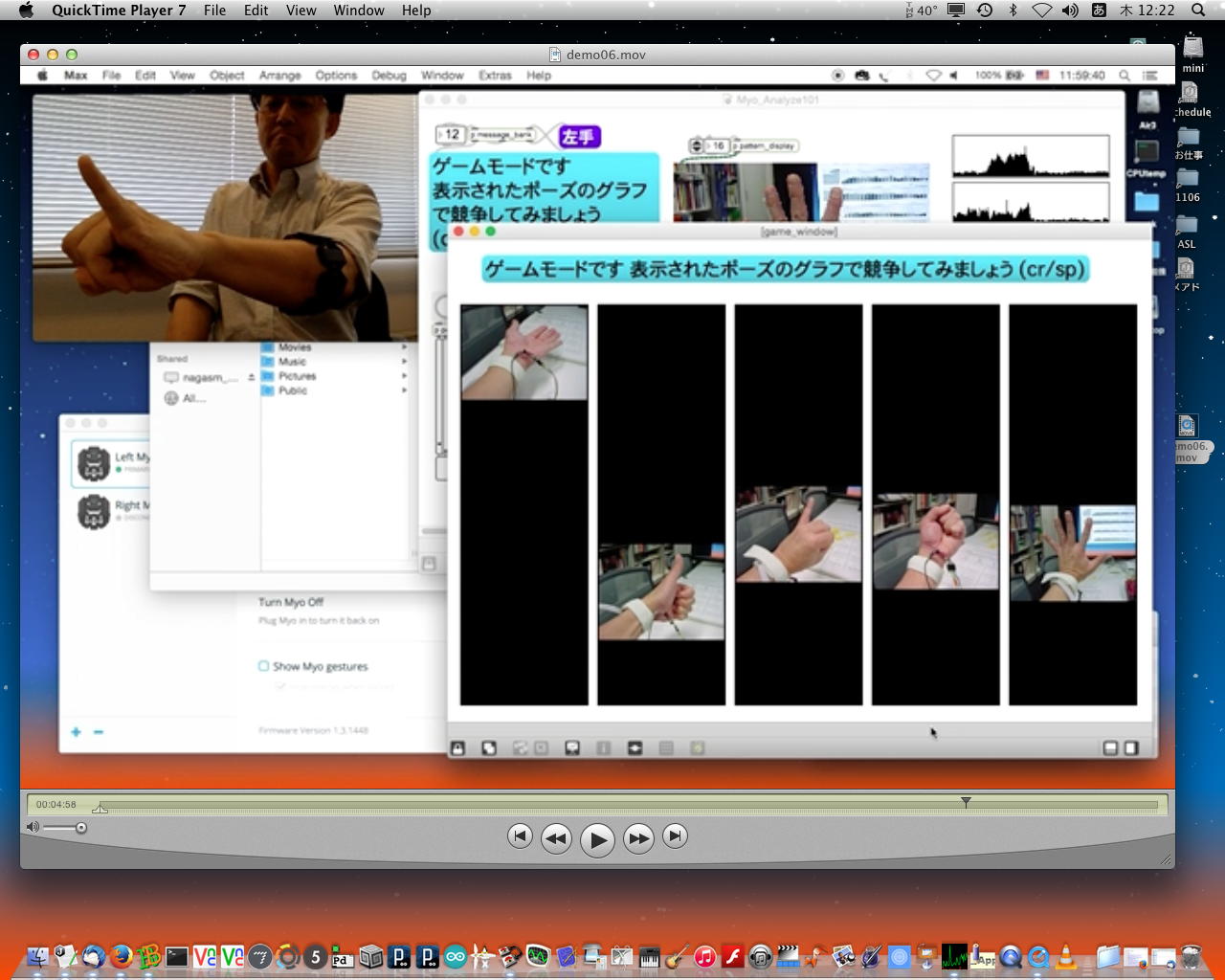This screenshot has height=980, width=1225.
Task: Open Terminal from the Dock
Action: coord(177,956)
